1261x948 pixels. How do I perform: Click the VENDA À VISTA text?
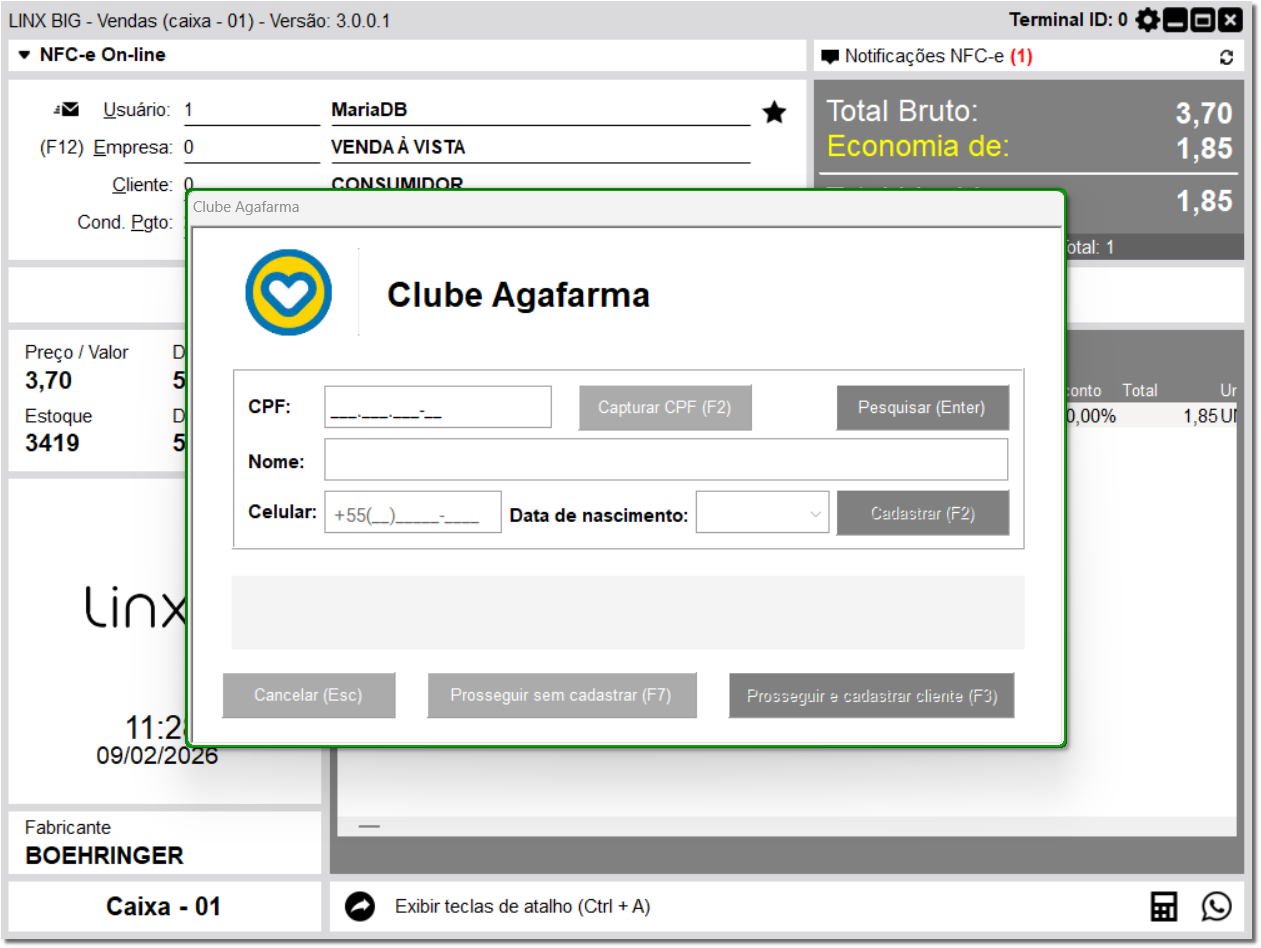[398, 147]
